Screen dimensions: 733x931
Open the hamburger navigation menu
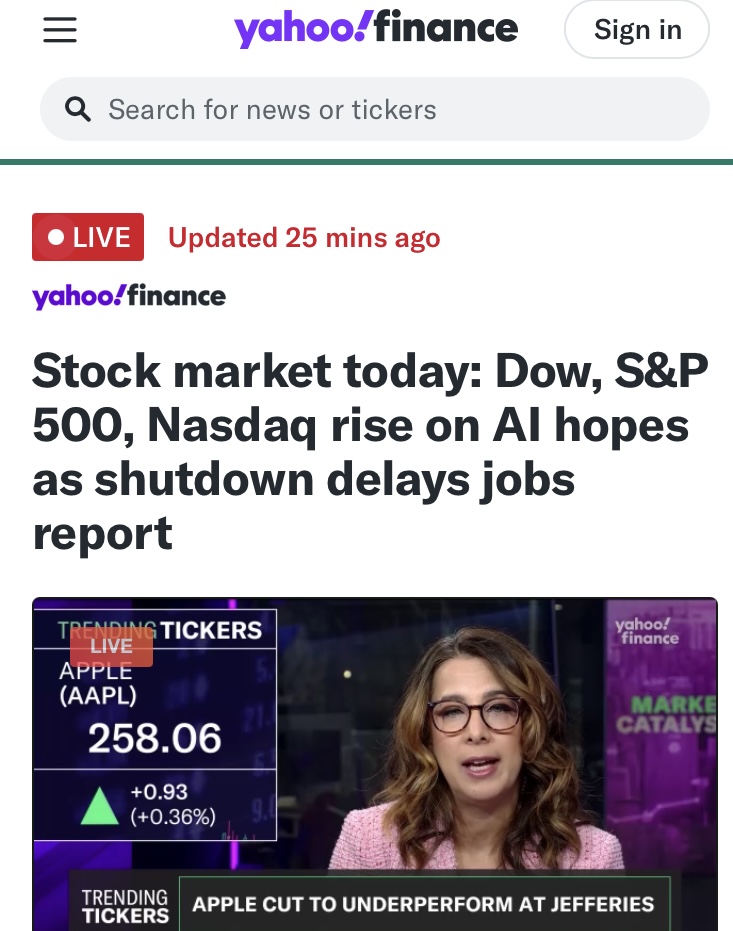point(60,31)
